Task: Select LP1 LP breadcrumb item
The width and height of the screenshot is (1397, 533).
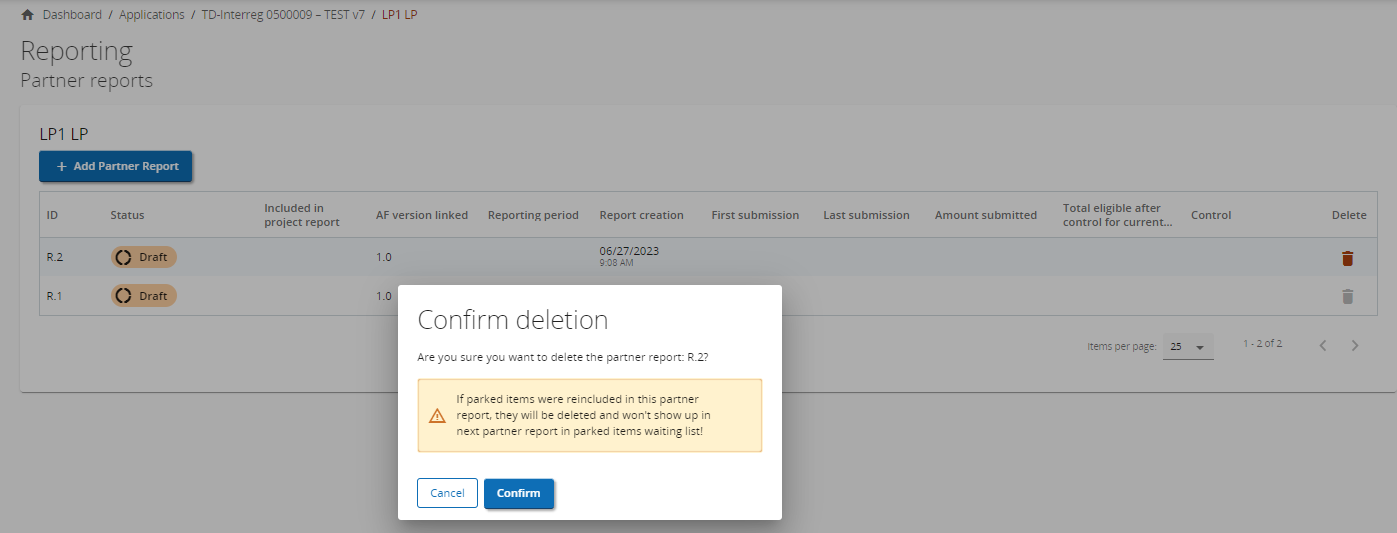Action: (x=400, y=15)
